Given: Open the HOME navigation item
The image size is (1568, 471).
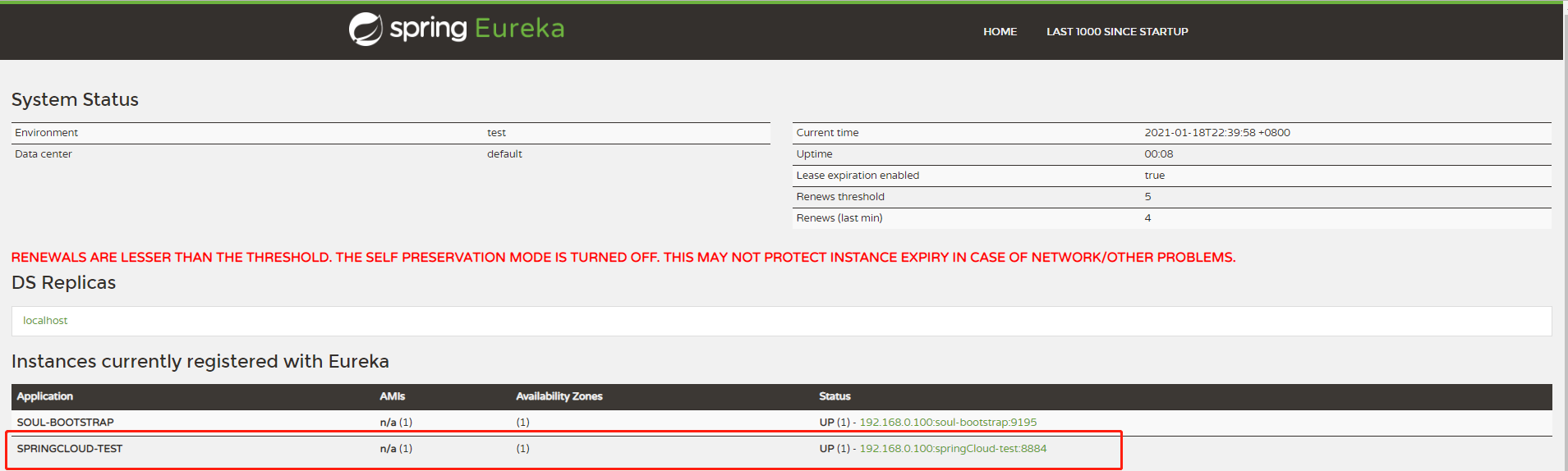Looking at the screenshot, I should pyautogui.click(x=1000, y=31).
